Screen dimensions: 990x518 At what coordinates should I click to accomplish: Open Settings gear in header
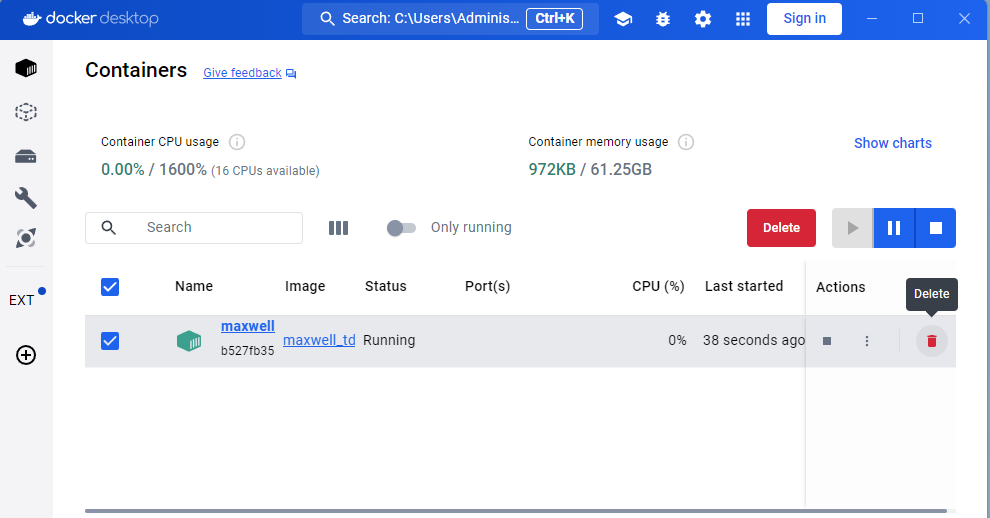point(703,19)
